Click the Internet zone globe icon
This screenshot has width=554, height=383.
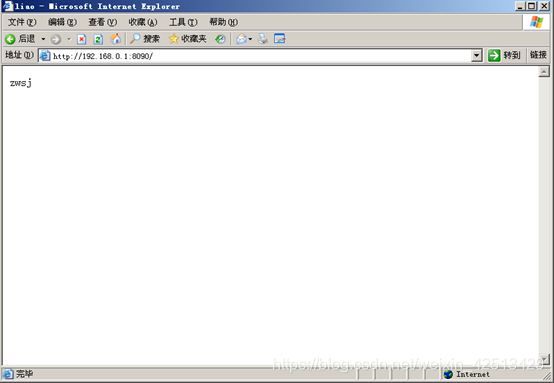click(x=448, y=374)
